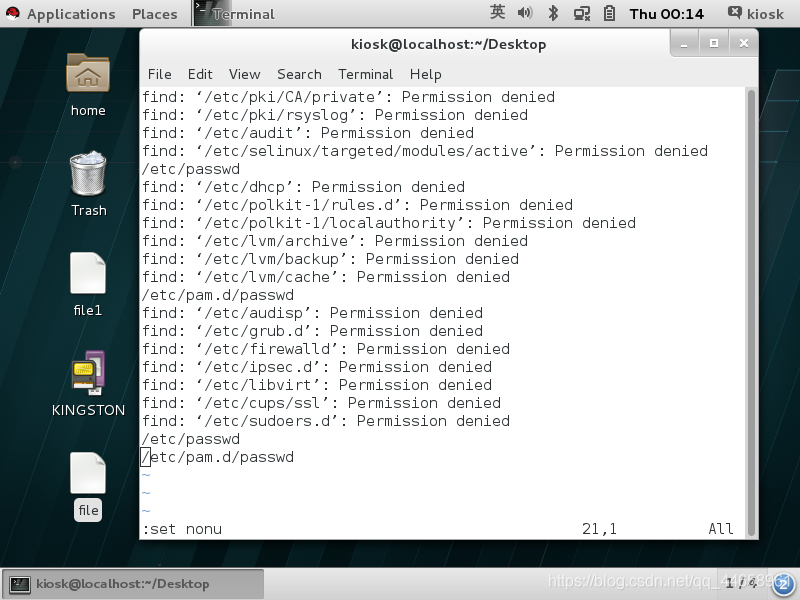Viewport: 800px width, 600px height.
Task: Click the 'All' scroll indicator in status line
Action: (x=720, y=529)
